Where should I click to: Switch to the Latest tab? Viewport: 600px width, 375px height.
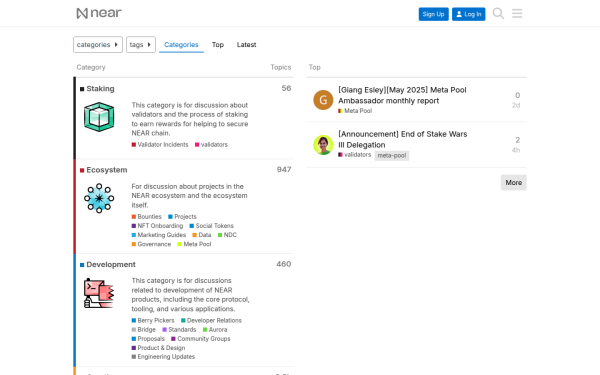246,45
